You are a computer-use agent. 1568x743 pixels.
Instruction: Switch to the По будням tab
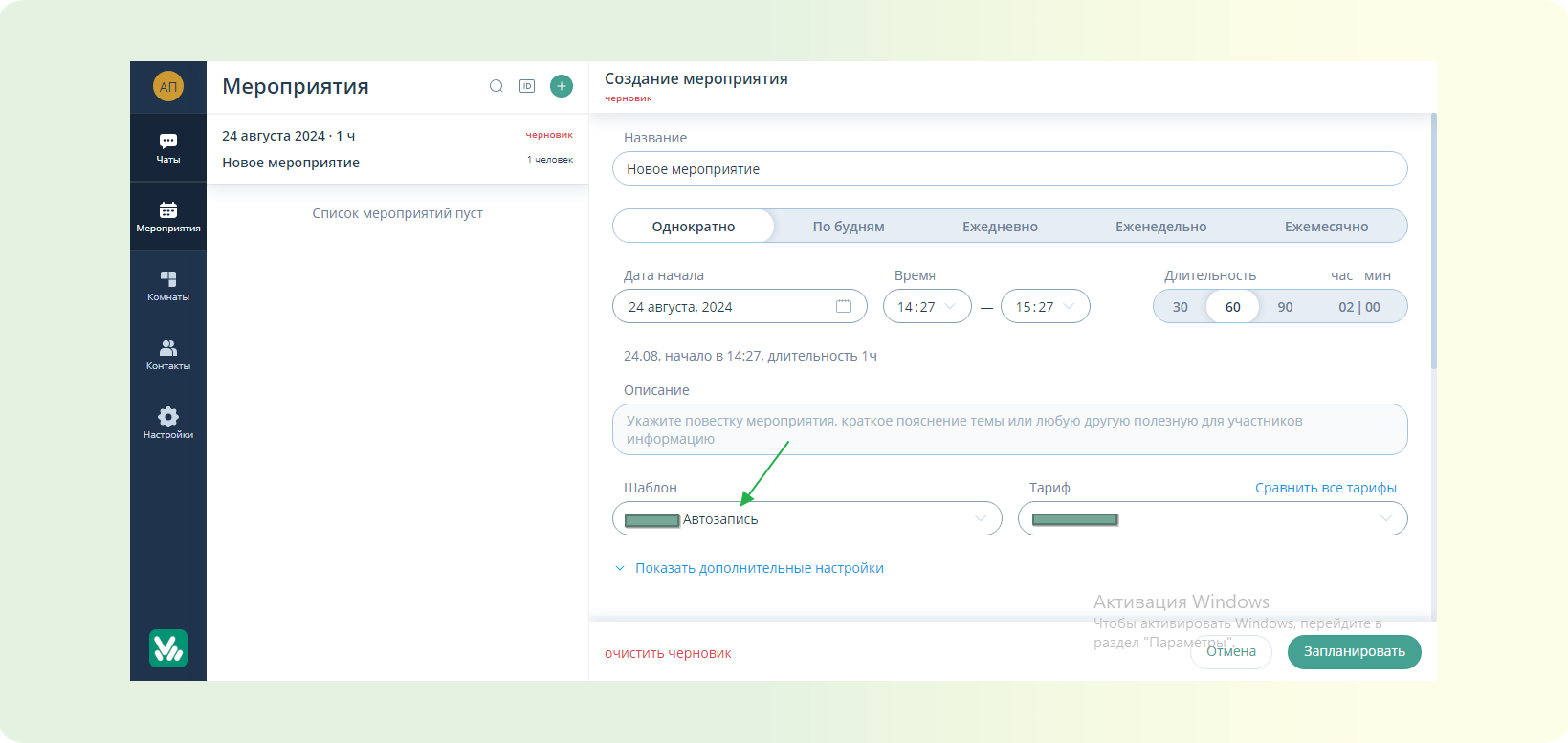pos(849,227)
